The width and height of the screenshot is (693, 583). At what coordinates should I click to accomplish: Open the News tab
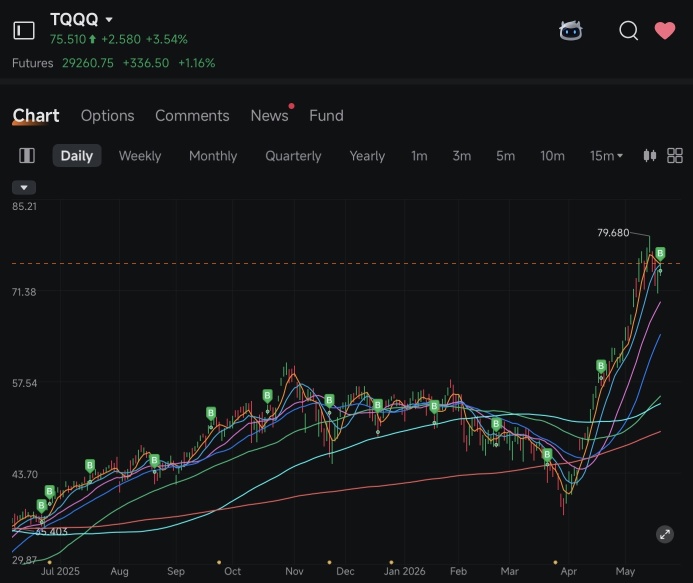pyautogui.click(x=270, y=115)
